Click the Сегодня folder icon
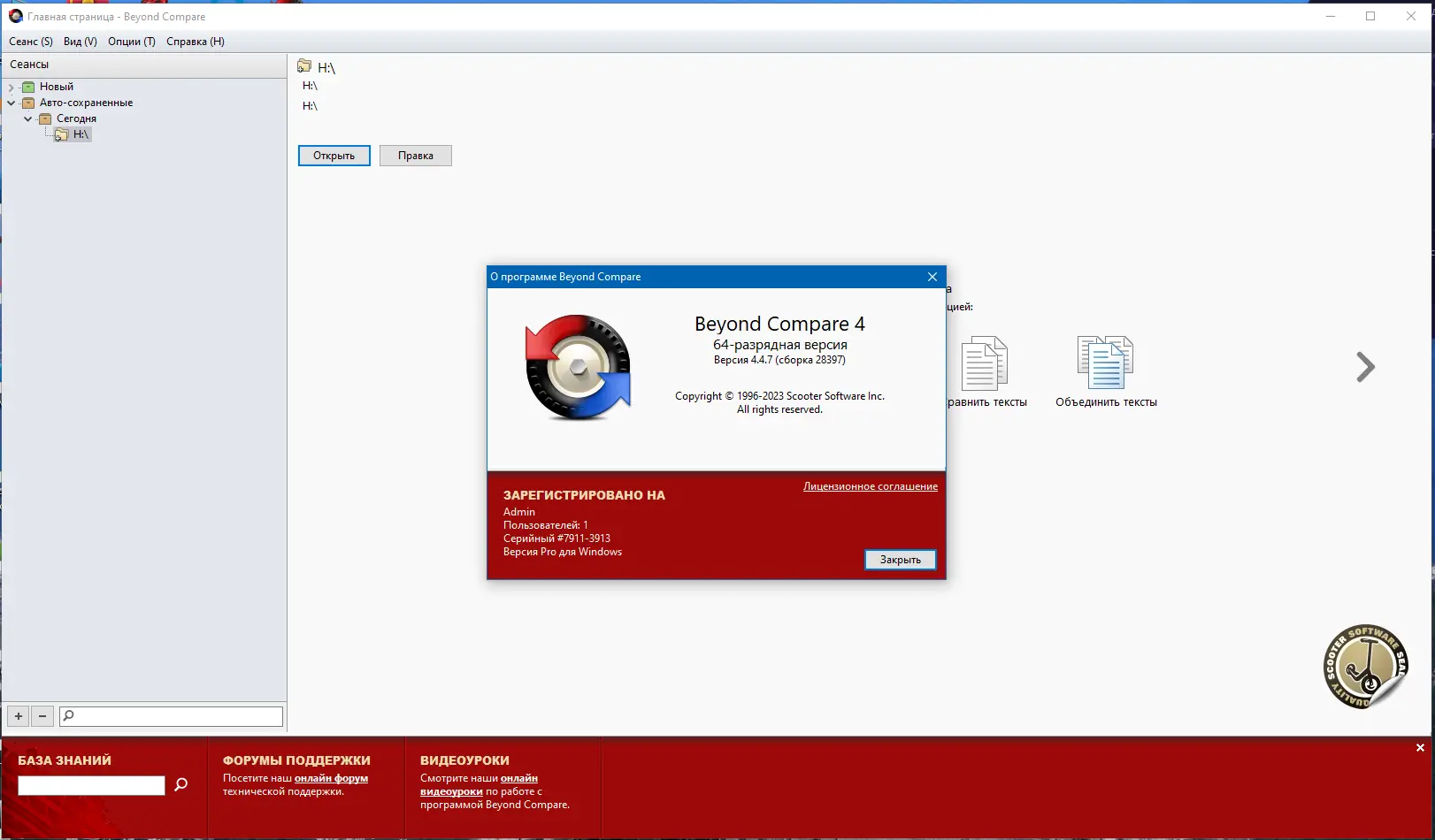 [x=45, y=118]
